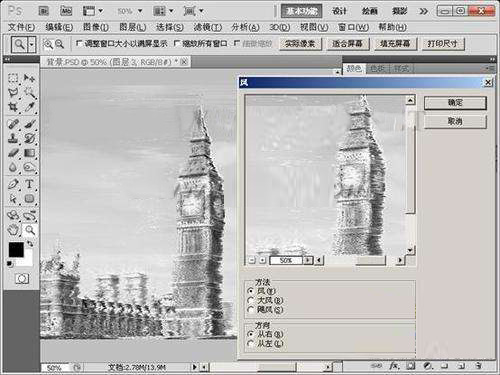The height and width of the screenshot is (375, 500).
Task: Select the Rectangular Marquee tool
Action: (x=13, y=78)
